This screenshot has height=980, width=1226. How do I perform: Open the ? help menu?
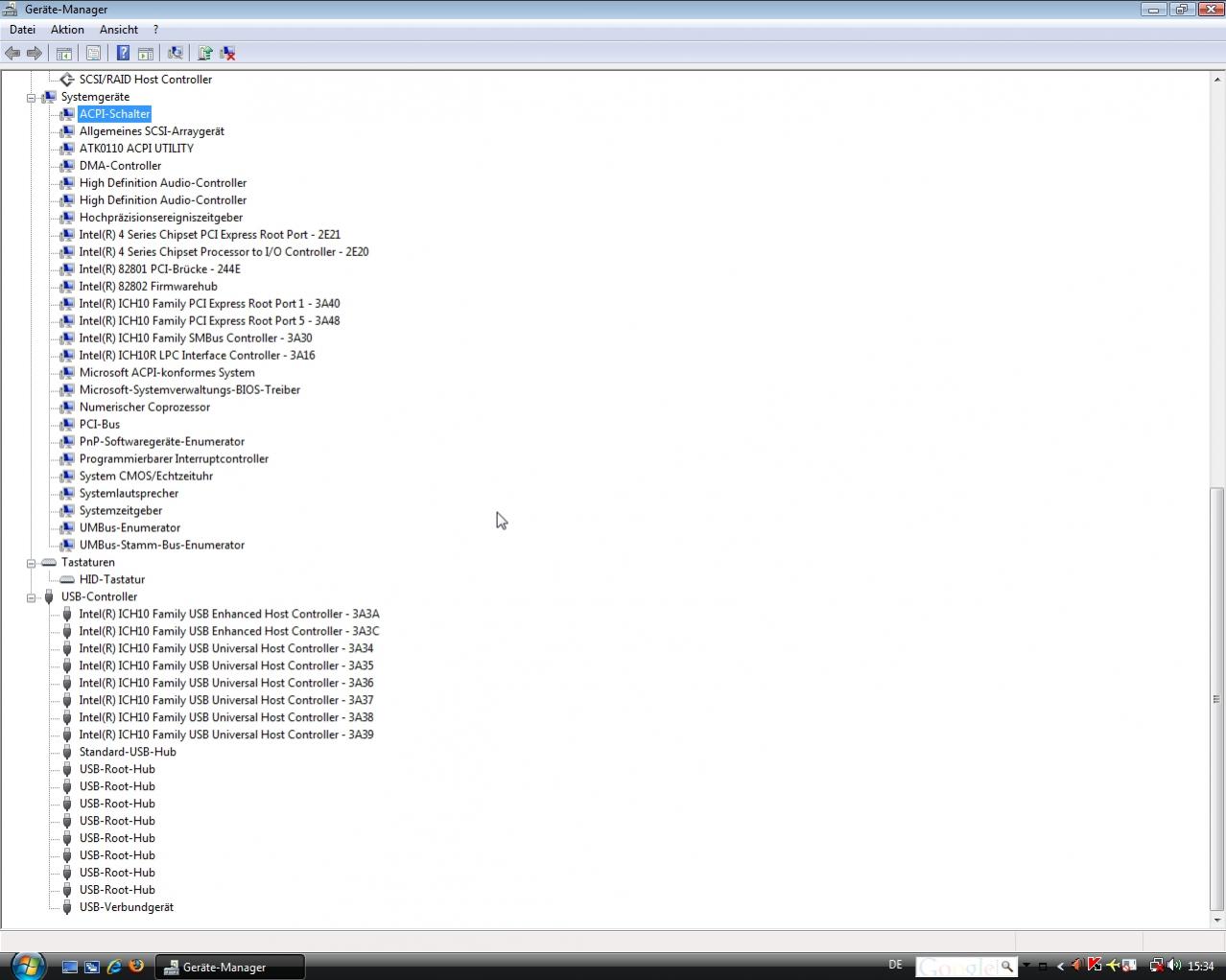click(x=155, y=30)
